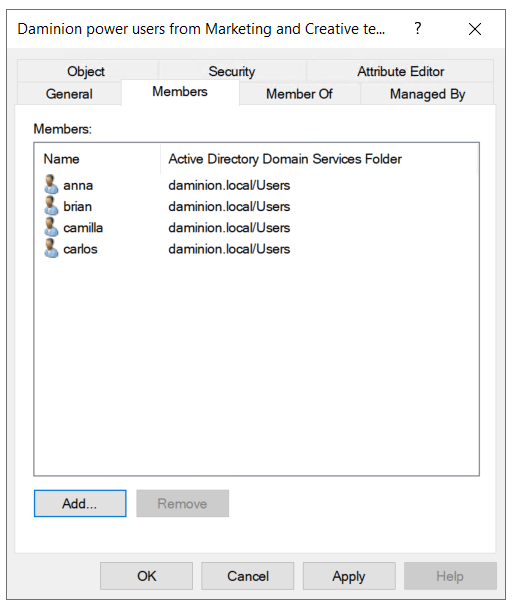Open the Object tab
Screen dimensions: 512x607
click(x=86, y=71)
